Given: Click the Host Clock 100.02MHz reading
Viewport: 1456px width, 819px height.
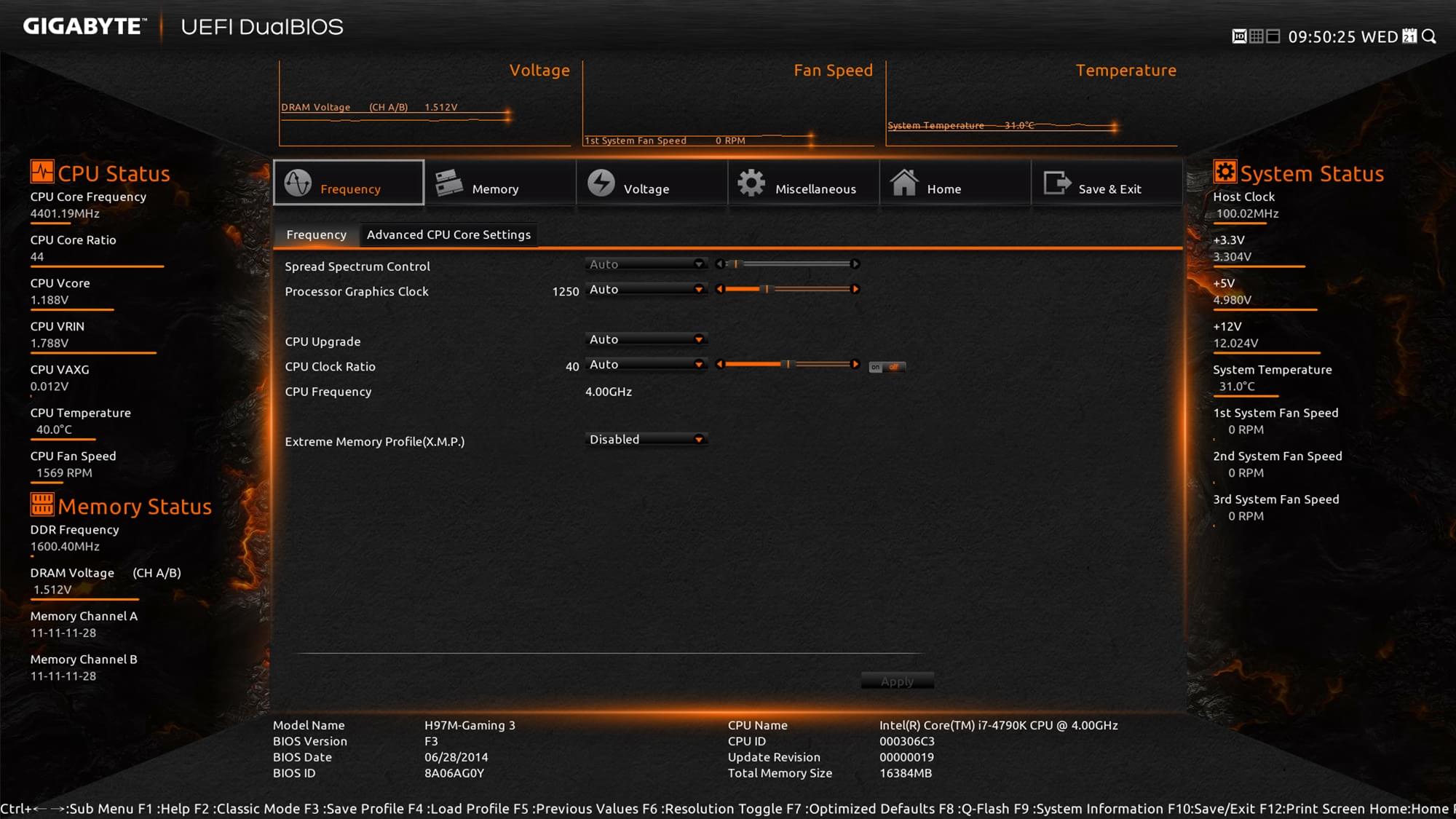Looking at the screenshot, I should tap(1247, 213).
